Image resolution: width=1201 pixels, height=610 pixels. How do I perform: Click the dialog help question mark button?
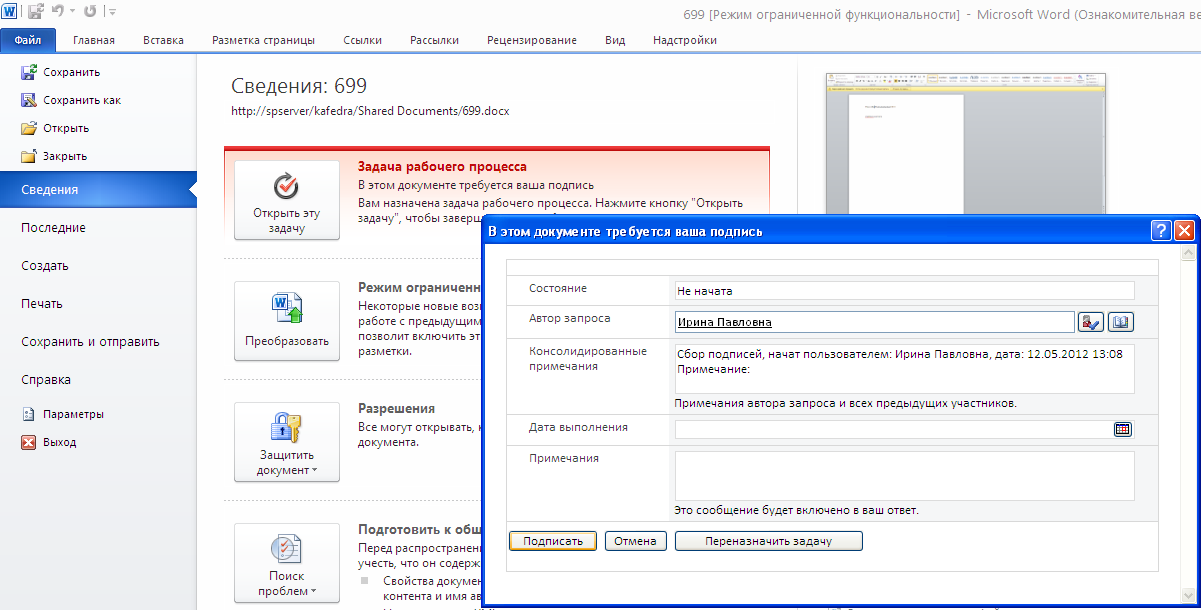click(x=1161, y=231)
